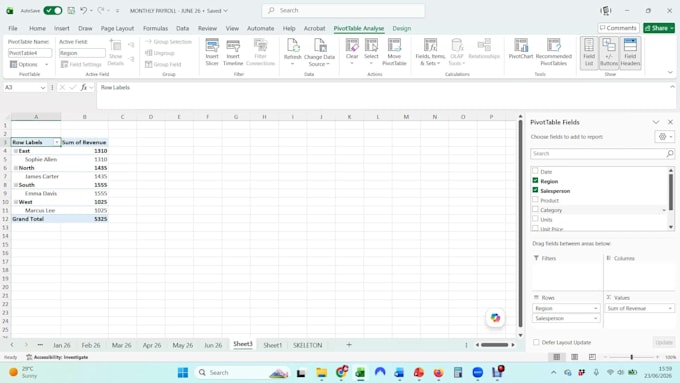Click the worksheet vertical scrollbar
680x383 pixels.
[520, 224]
